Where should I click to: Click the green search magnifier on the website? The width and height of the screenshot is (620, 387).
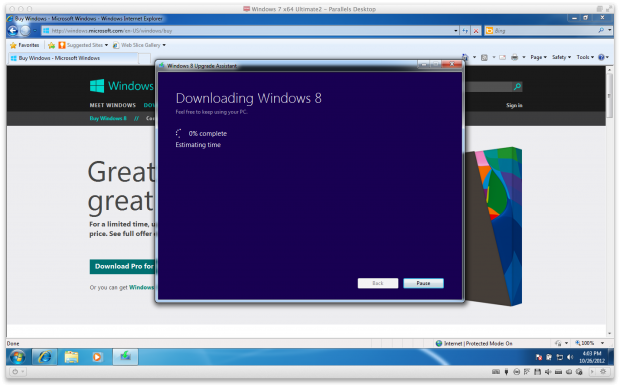517,87
